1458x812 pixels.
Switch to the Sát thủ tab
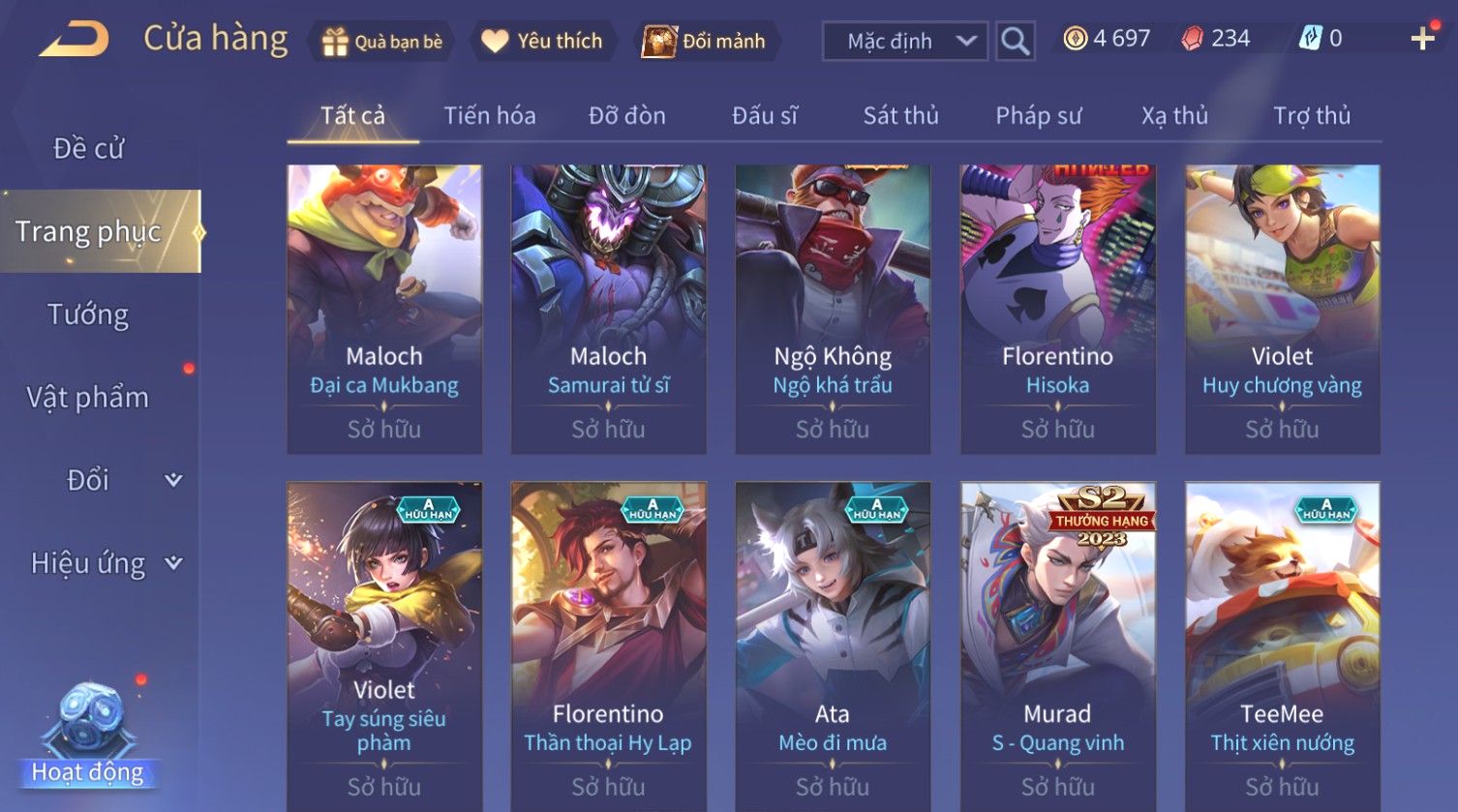click(900, 116)
